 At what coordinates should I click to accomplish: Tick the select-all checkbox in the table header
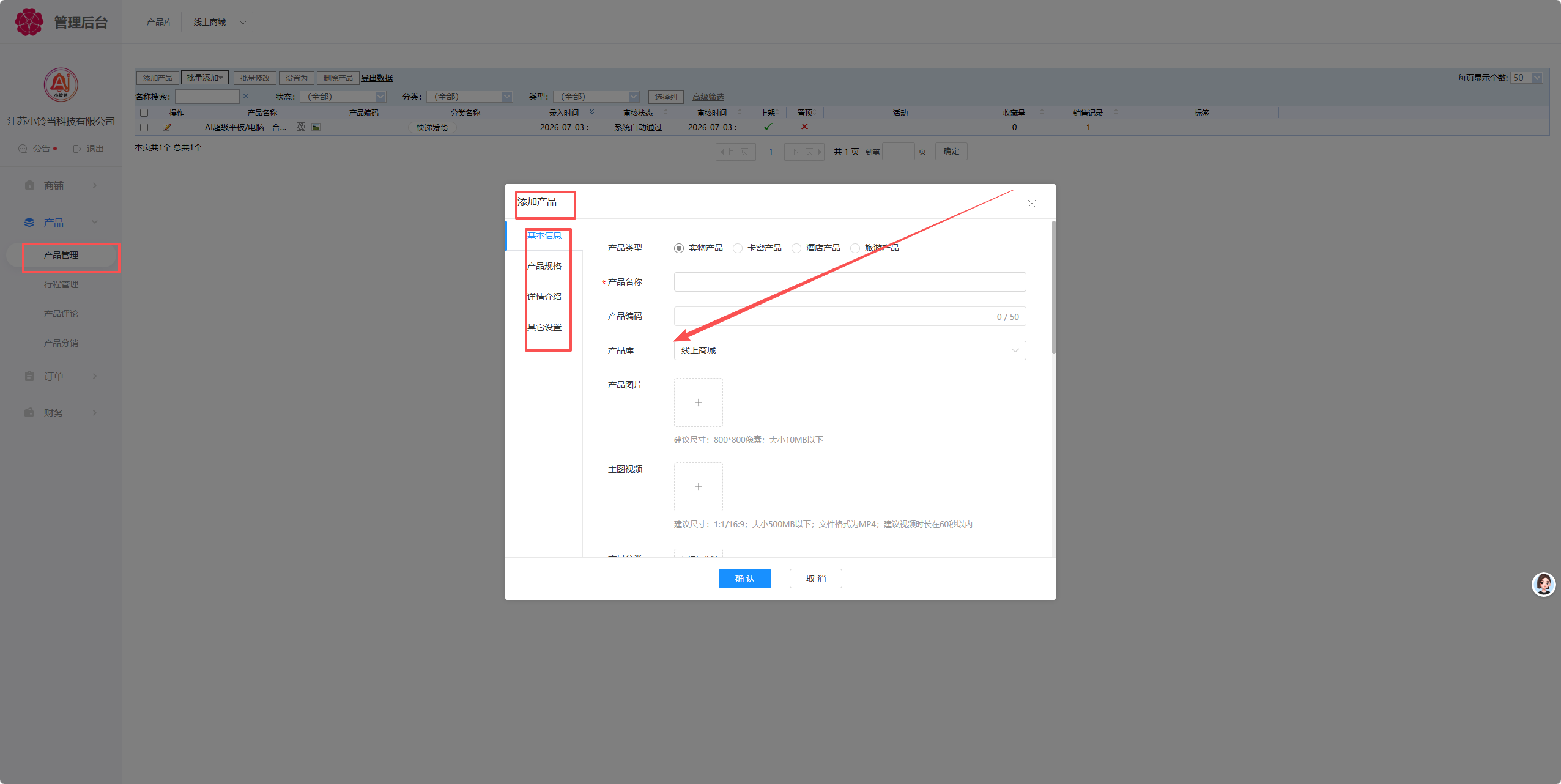tap(144, 113)
